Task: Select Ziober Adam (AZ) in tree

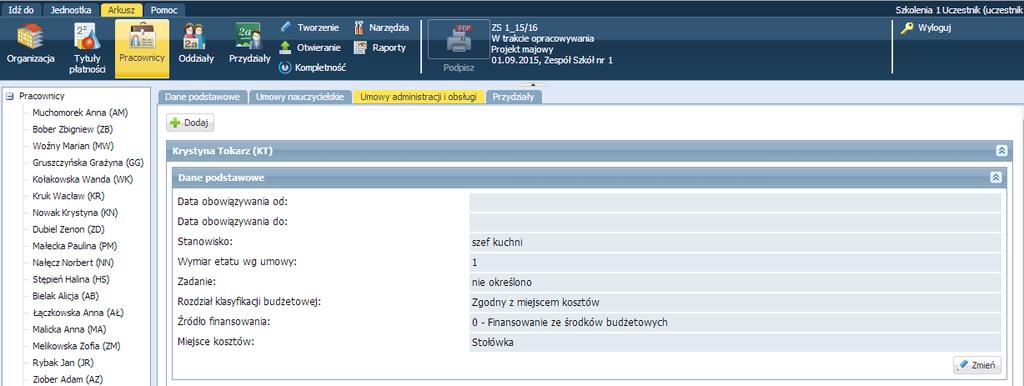Action: coord(67,379)
